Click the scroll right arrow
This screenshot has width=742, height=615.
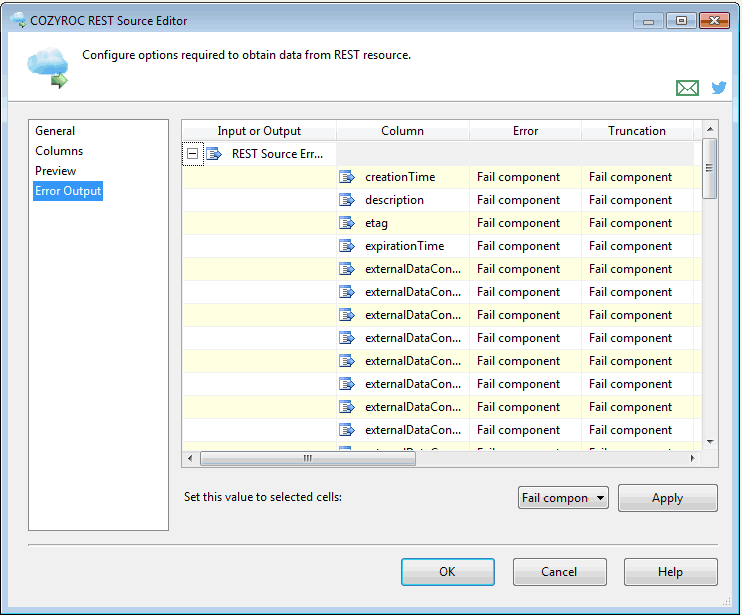click(693, 458)
